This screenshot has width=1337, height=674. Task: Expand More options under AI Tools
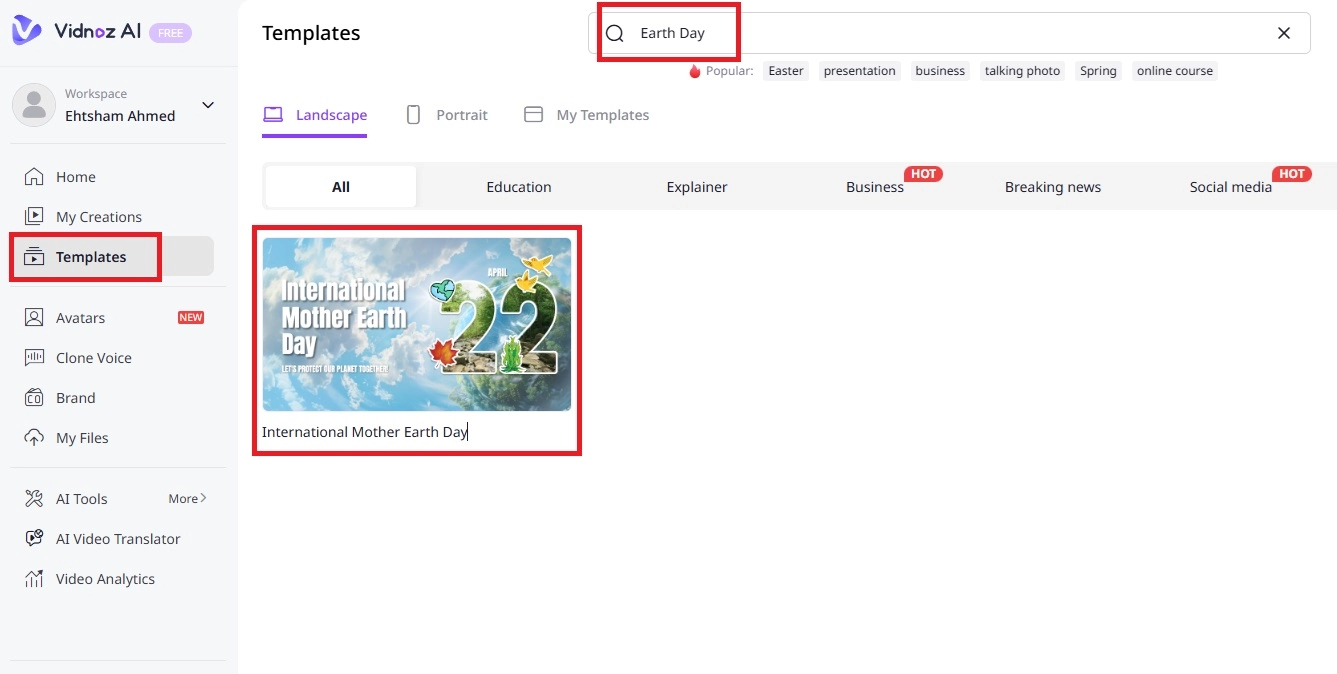[187, 498]
